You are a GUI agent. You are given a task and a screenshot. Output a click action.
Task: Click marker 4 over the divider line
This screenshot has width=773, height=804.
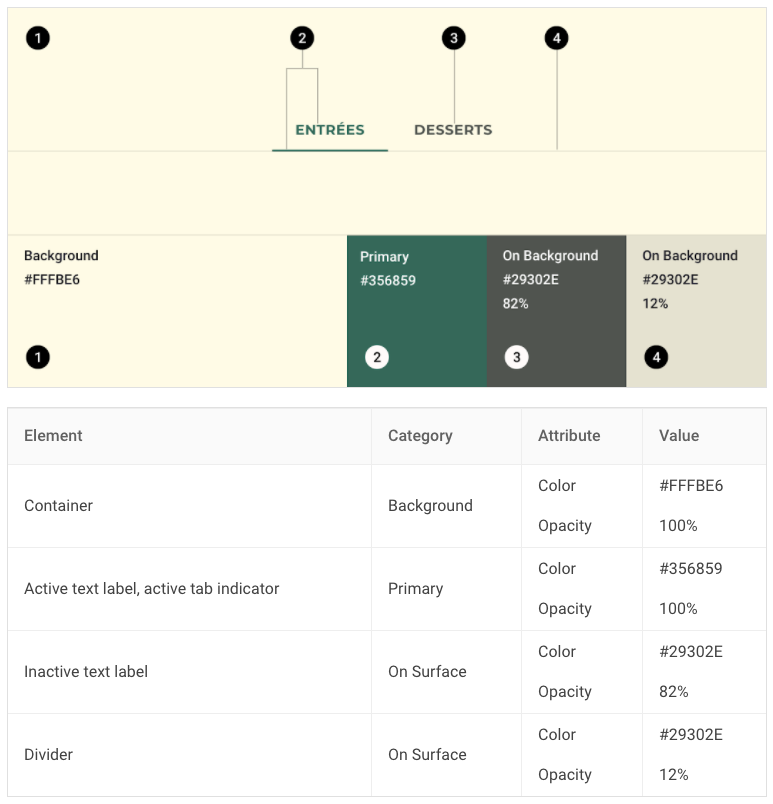(x=557, y=37)
